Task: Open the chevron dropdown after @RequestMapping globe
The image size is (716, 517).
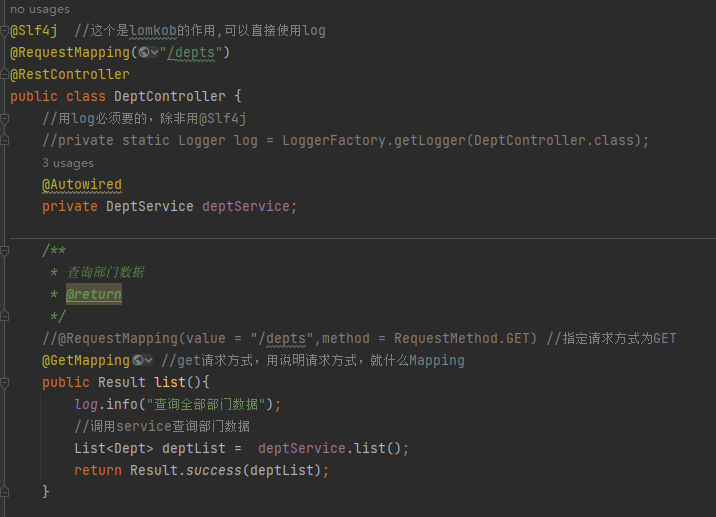Action: click(154, 52)
